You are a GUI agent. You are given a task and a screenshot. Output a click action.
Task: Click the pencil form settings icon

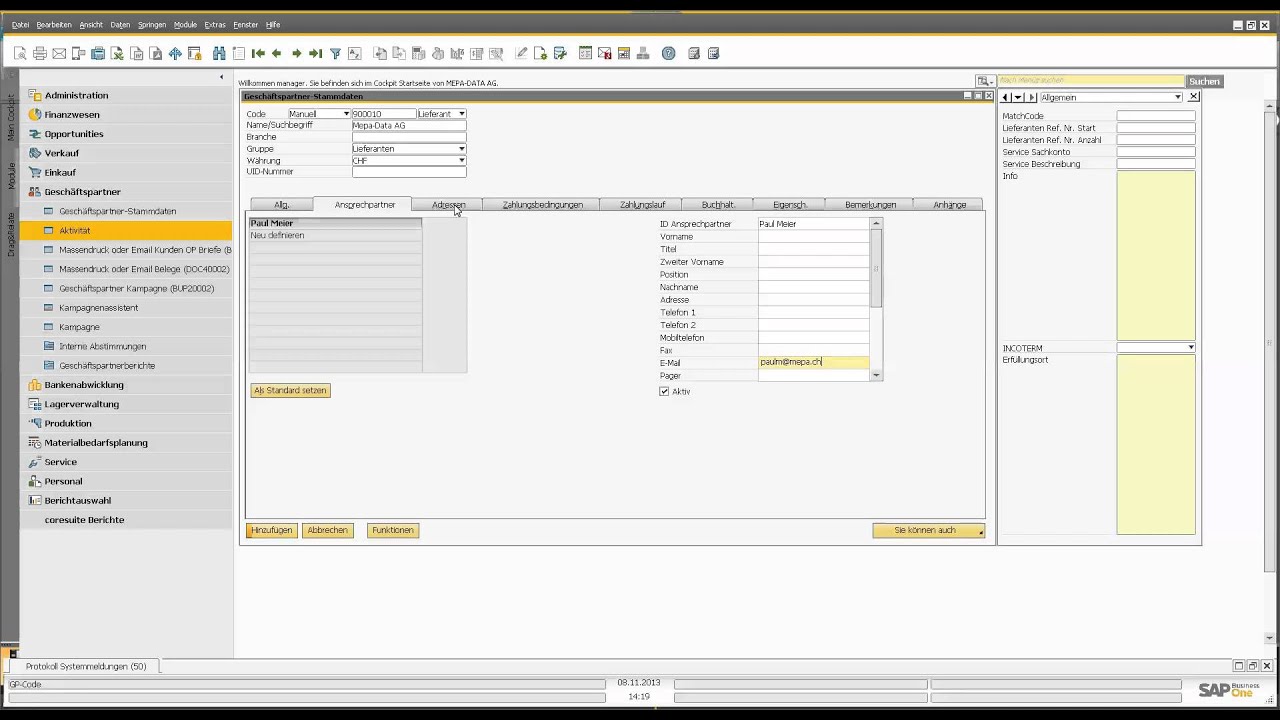(x=521, y=53)
